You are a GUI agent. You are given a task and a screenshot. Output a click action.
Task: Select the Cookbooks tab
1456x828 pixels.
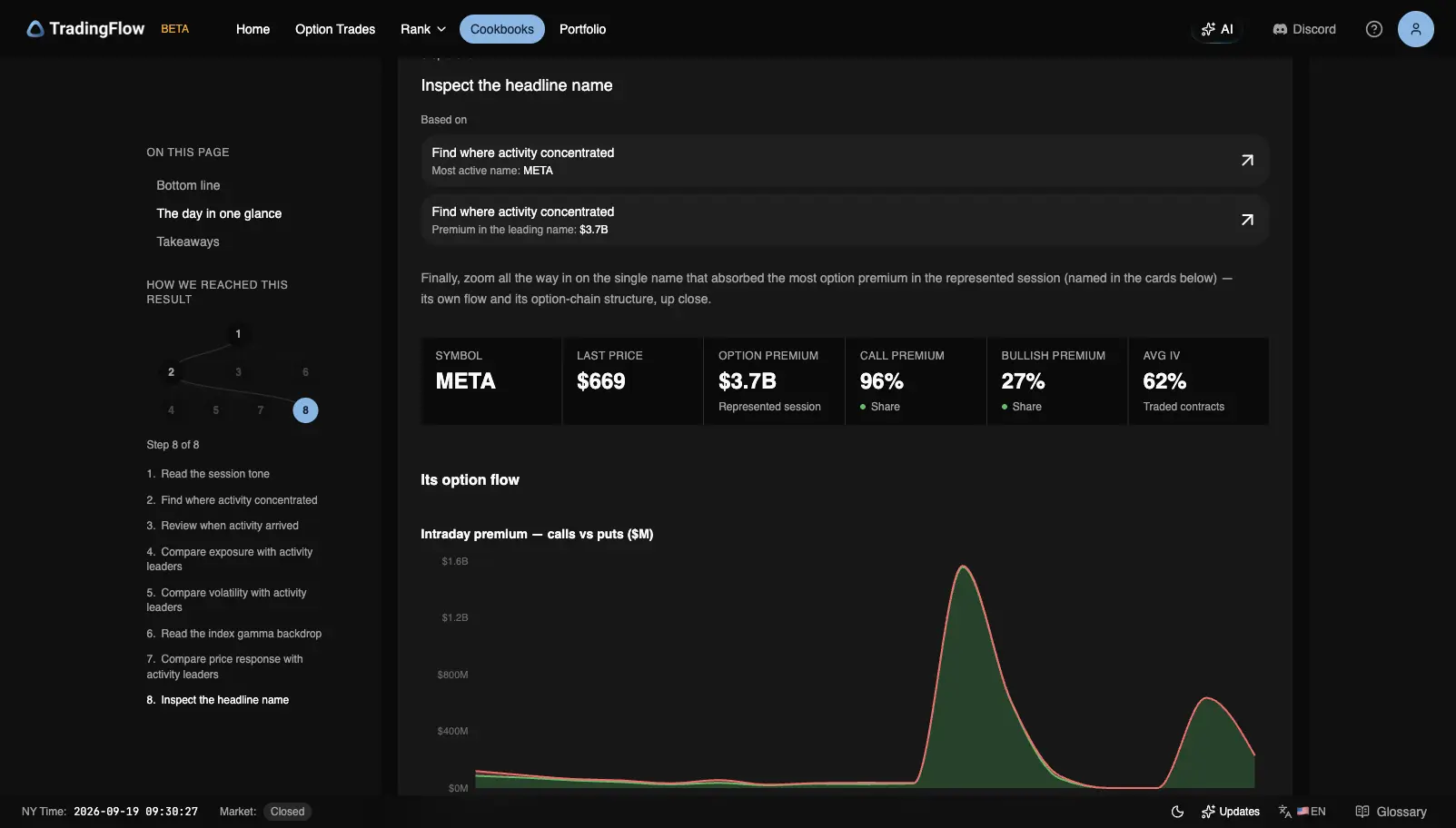(x=502, y=29)
